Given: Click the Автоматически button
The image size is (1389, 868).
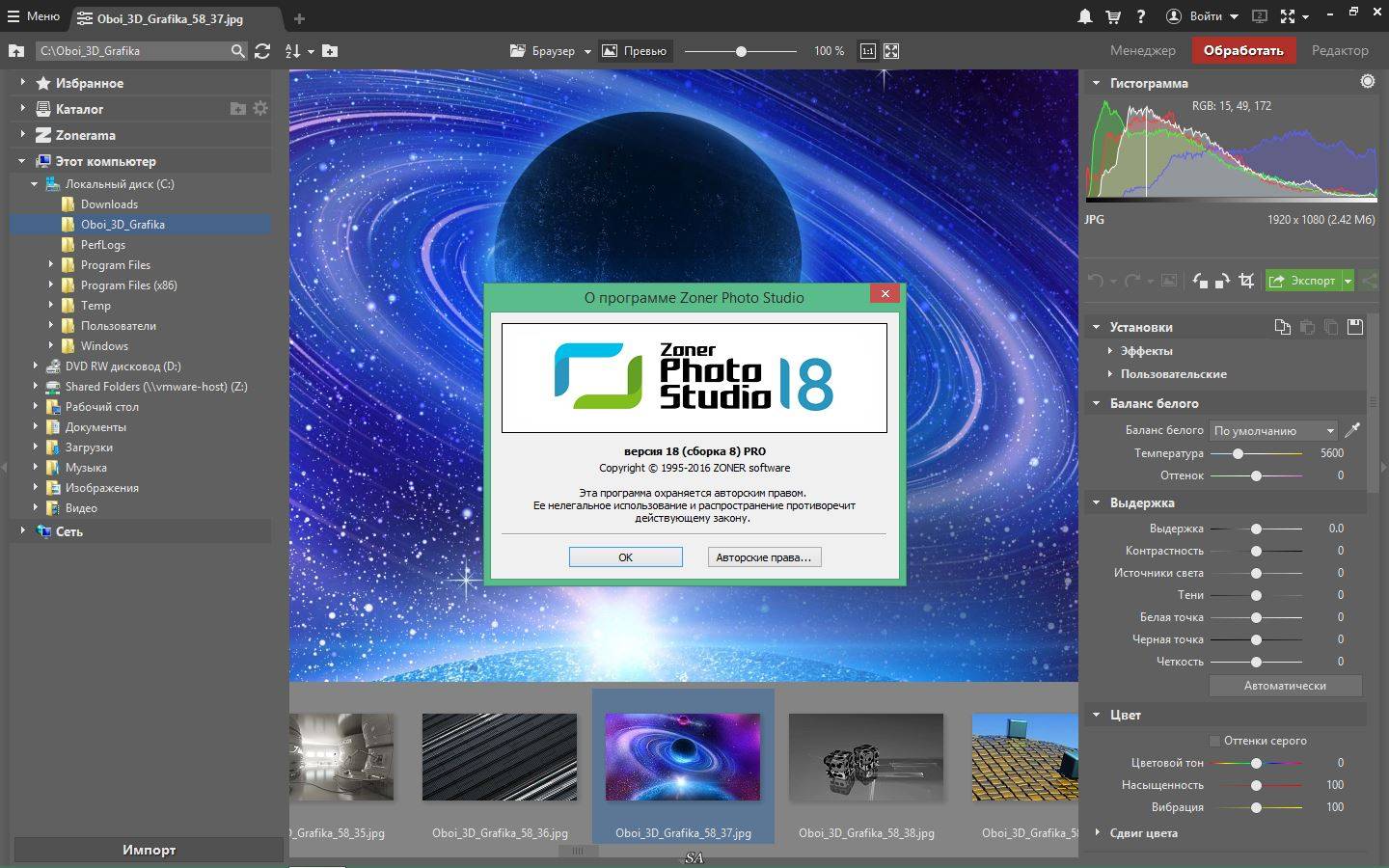Looking at the screenshot, I should pos(1285,686).
